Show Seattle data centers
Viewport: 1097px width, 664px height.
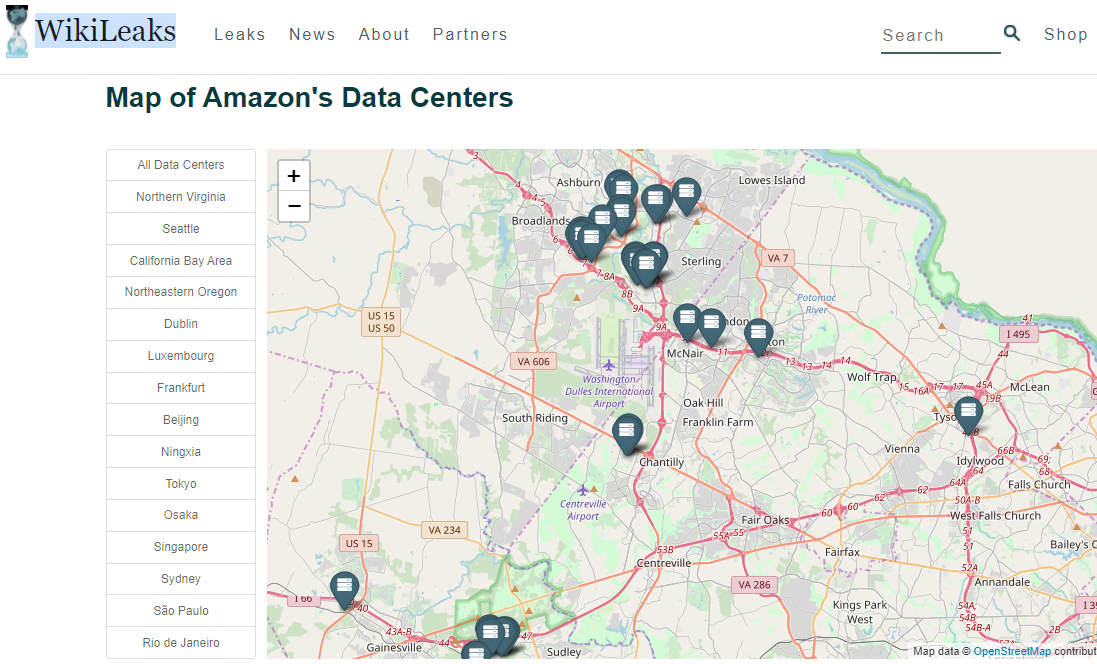[181, 229]
